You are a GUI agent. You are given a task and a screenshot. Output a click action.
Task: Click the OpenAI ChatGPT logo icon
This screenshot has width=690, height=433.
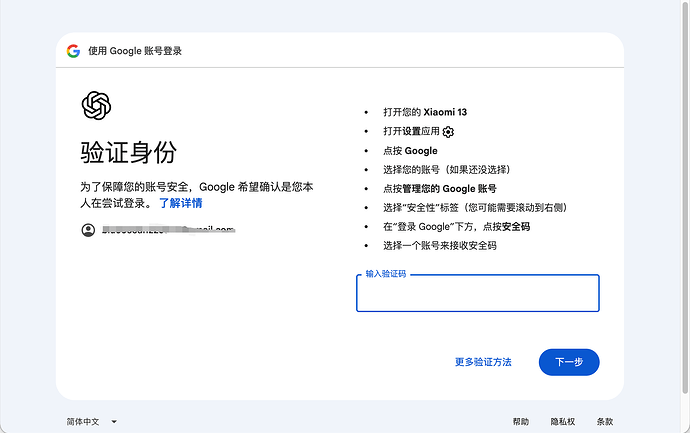[x=96, y=106]
